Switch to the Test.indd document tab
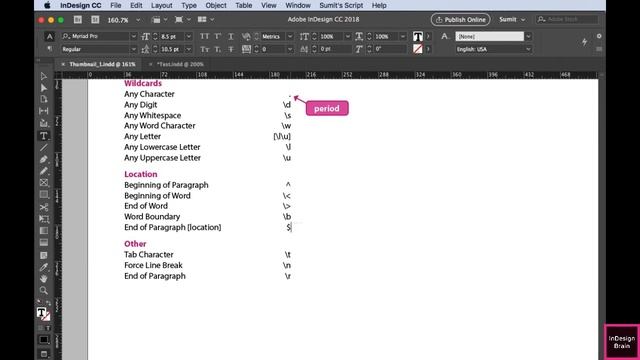Image resolution: width=640 pixels, height=360 pixels. coord(180,64)
